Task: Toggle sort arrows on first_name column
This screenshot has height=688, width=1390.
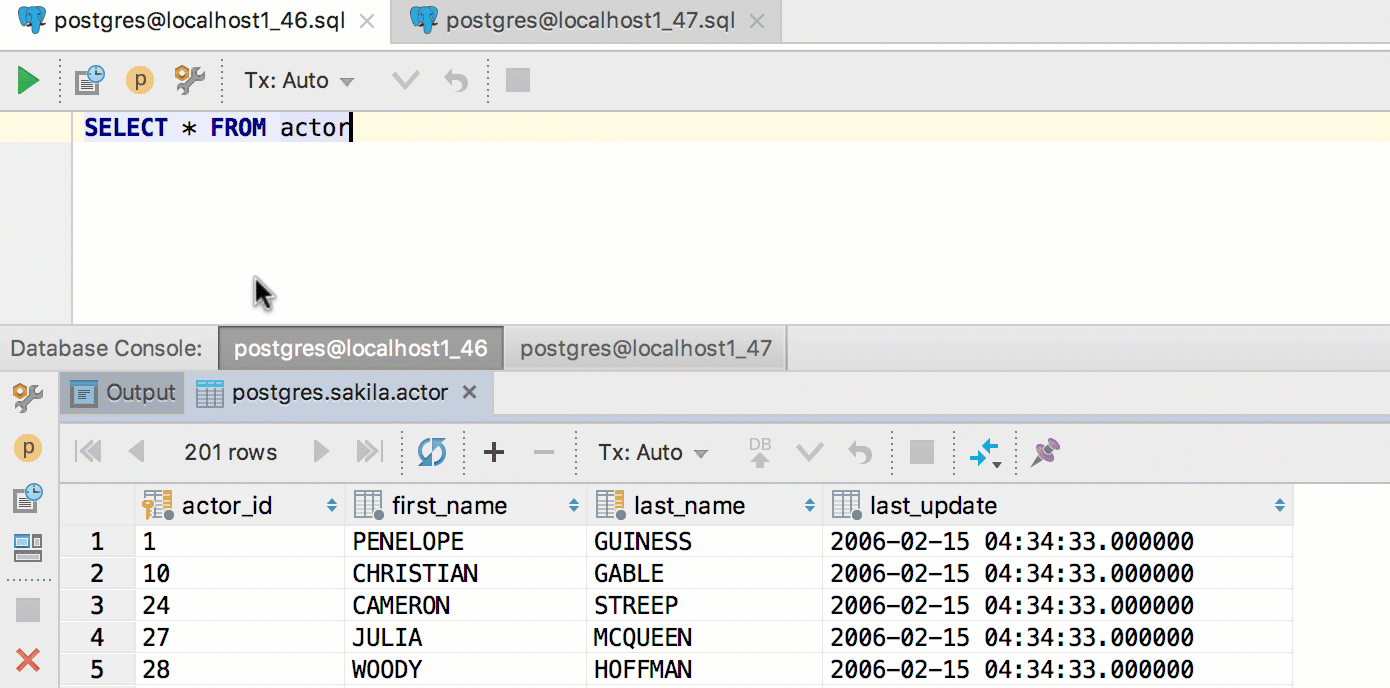Action: (x=574, y=506)
